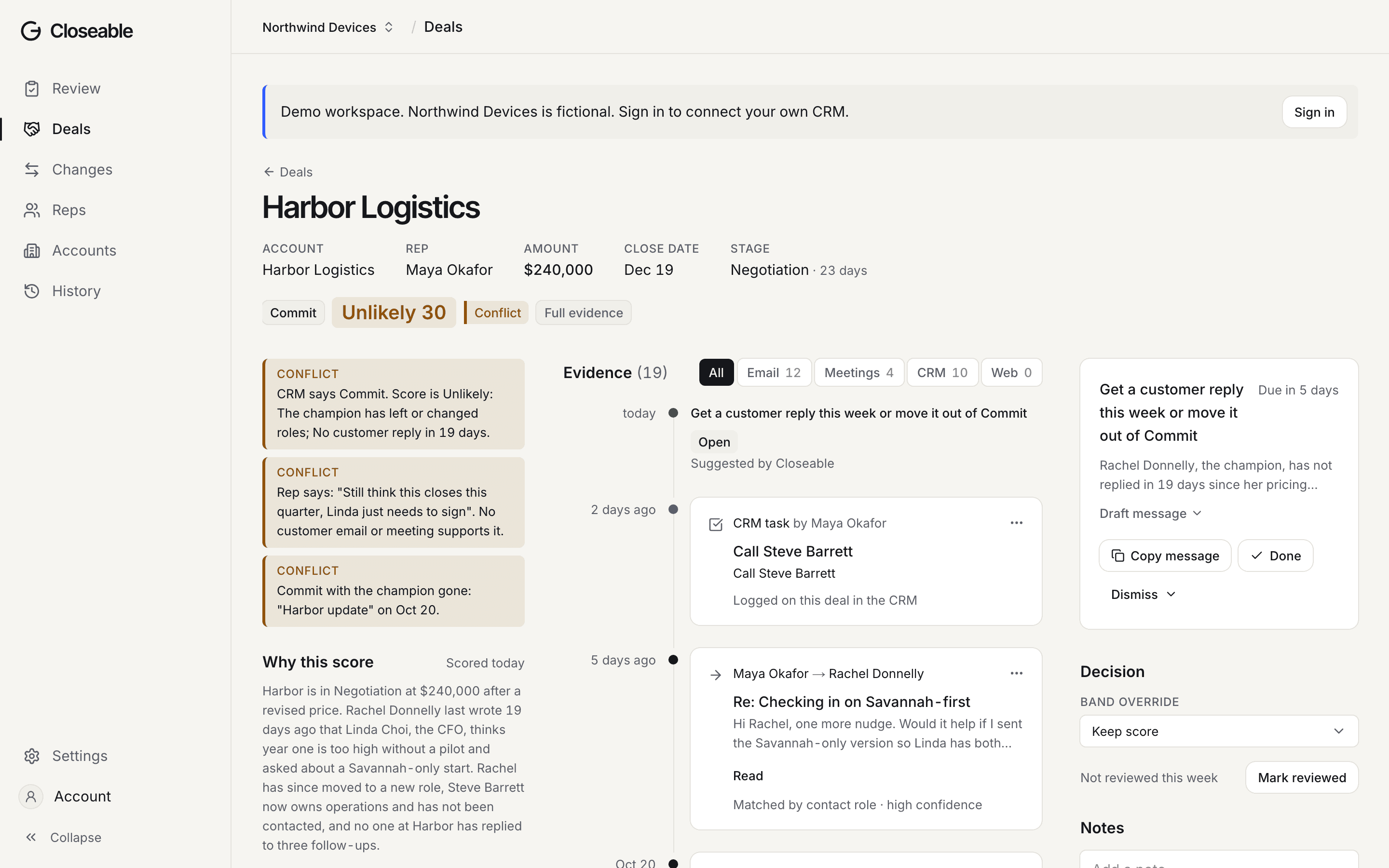The height and width of the screenshot is (868, 1389).
Task: Click the outgoing email arrow icon
Action: (x=716, y=675)
